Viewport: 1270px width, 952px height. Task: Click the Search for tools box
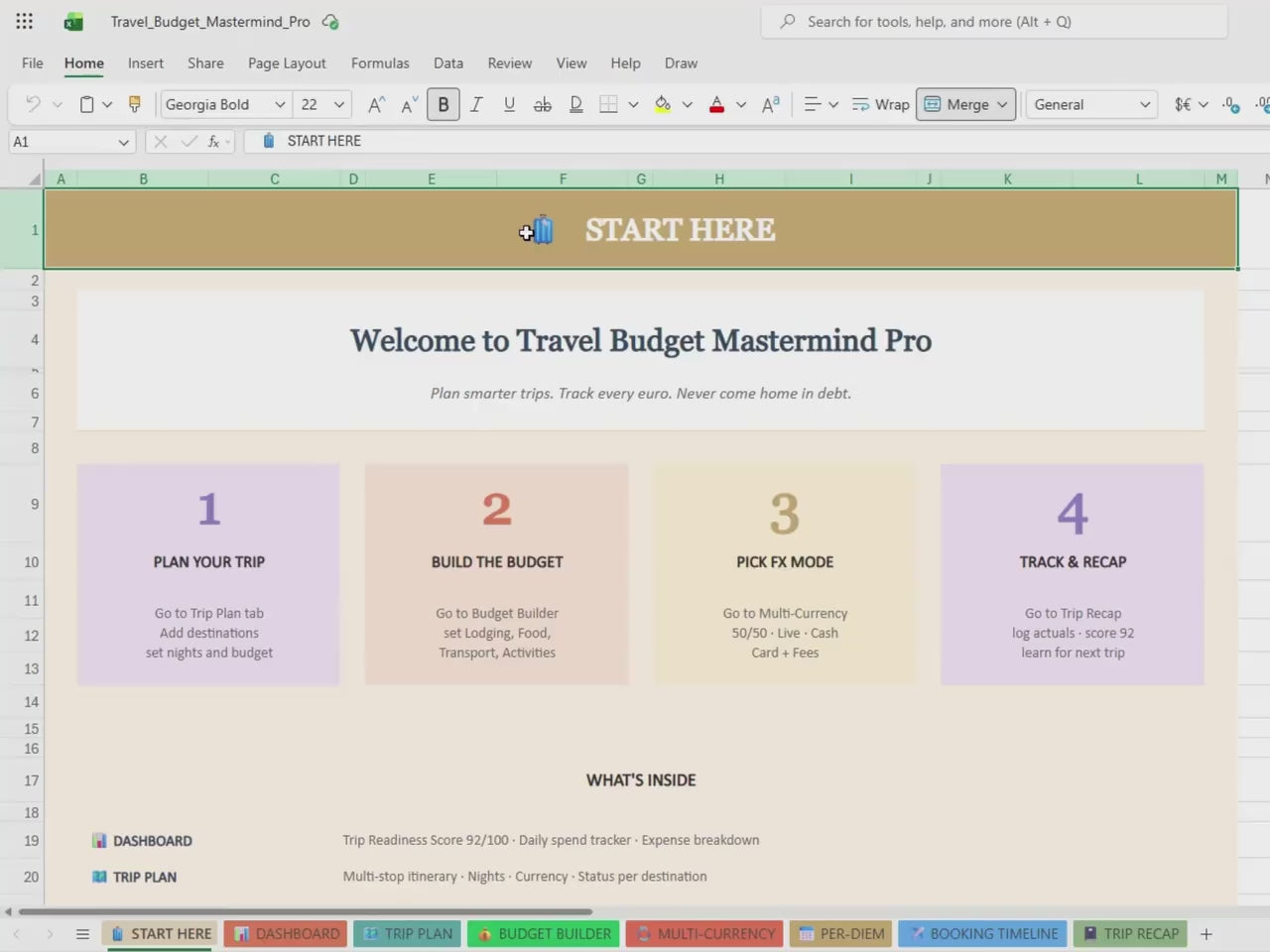pos(994,21)
